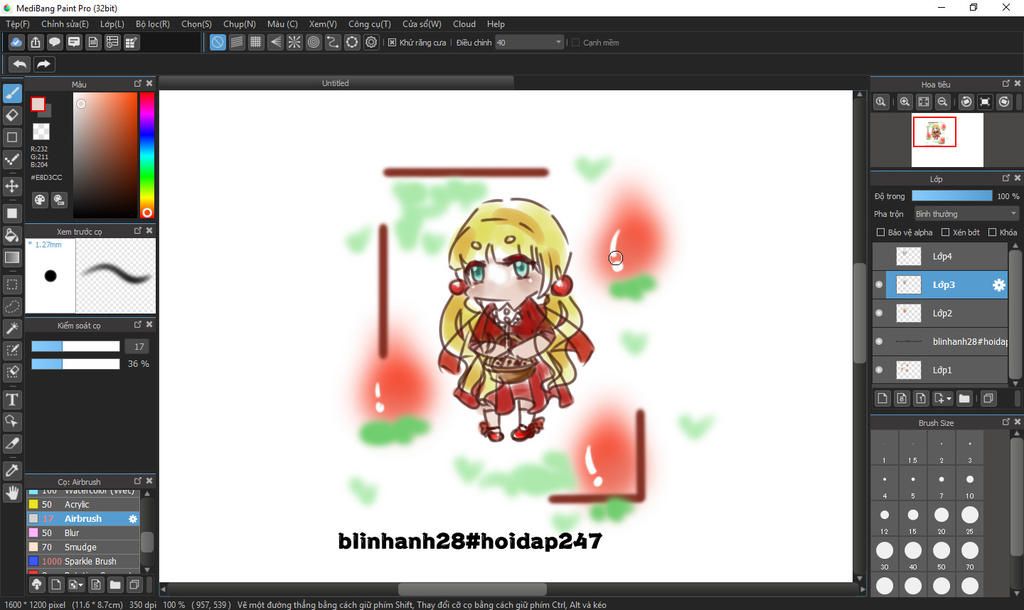Create a new layer folder
The width and height of the screenshot is (1024, 610).
[965, 398]
